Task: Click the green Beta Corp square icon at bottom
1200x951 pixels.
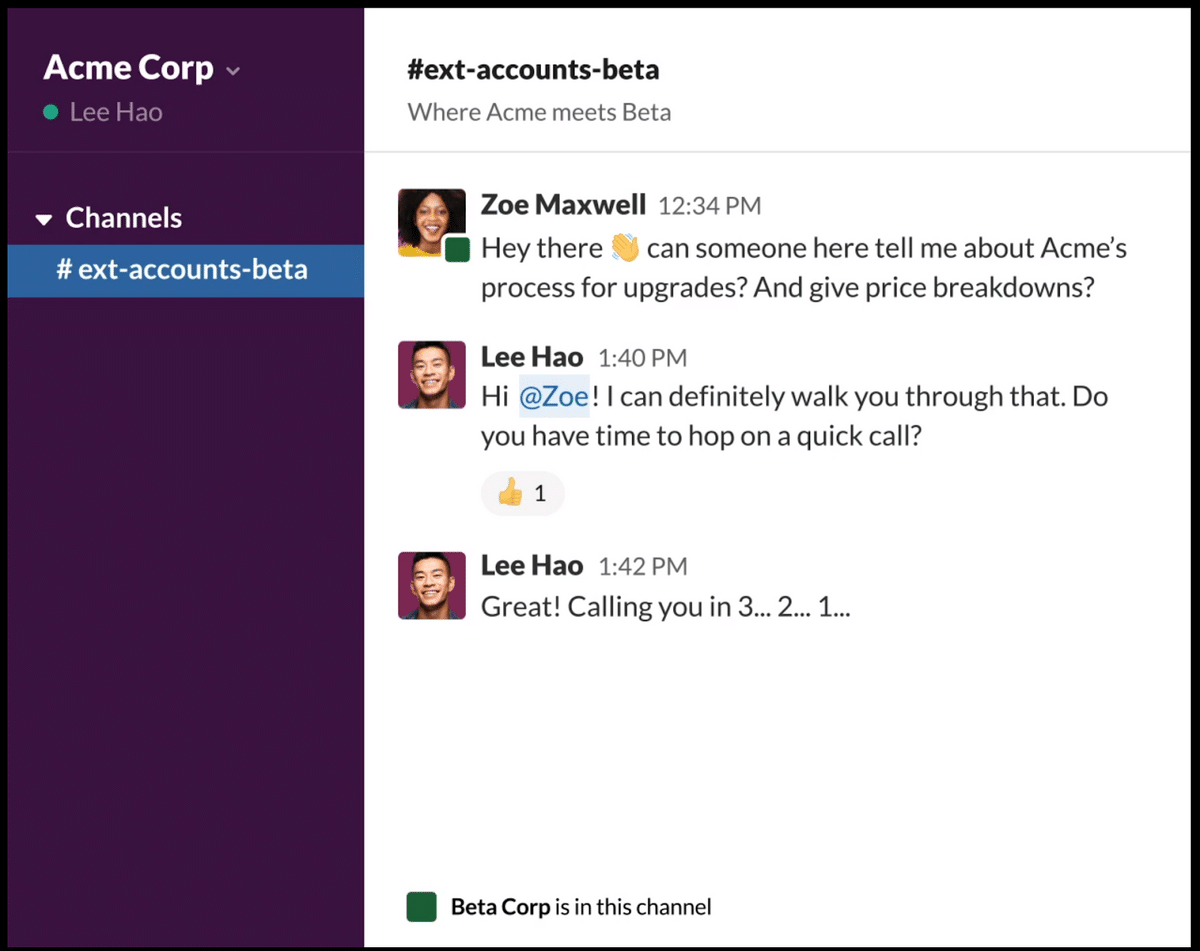Action: (421, 908)
